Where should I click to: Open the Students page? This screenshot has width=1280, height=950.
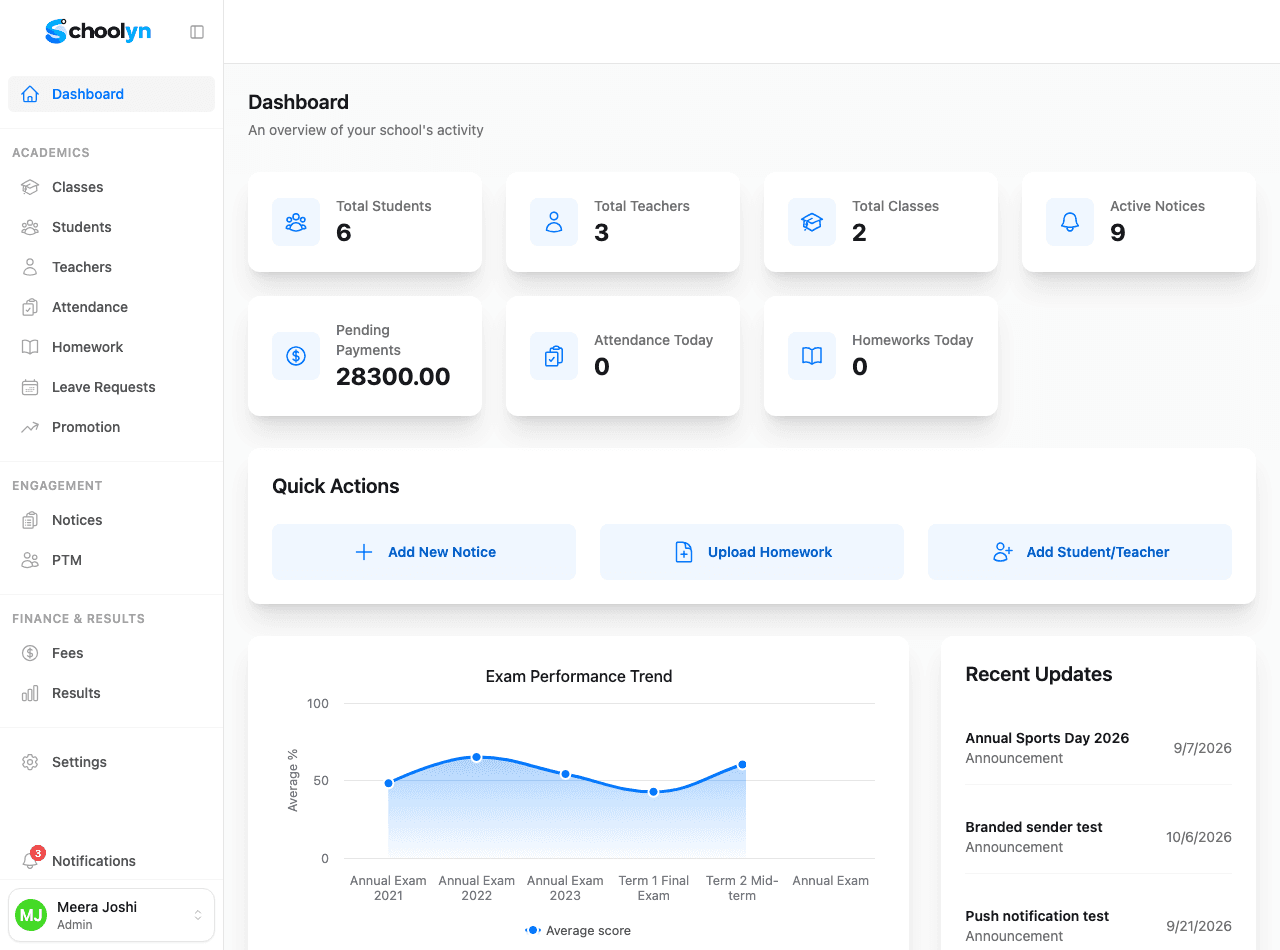point(111,227)
